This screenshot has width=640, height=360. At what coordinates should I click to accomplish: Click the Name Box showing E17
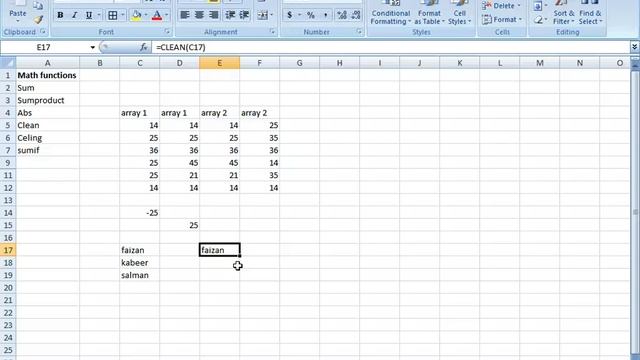pyautogui.click(x=44, y=47)
